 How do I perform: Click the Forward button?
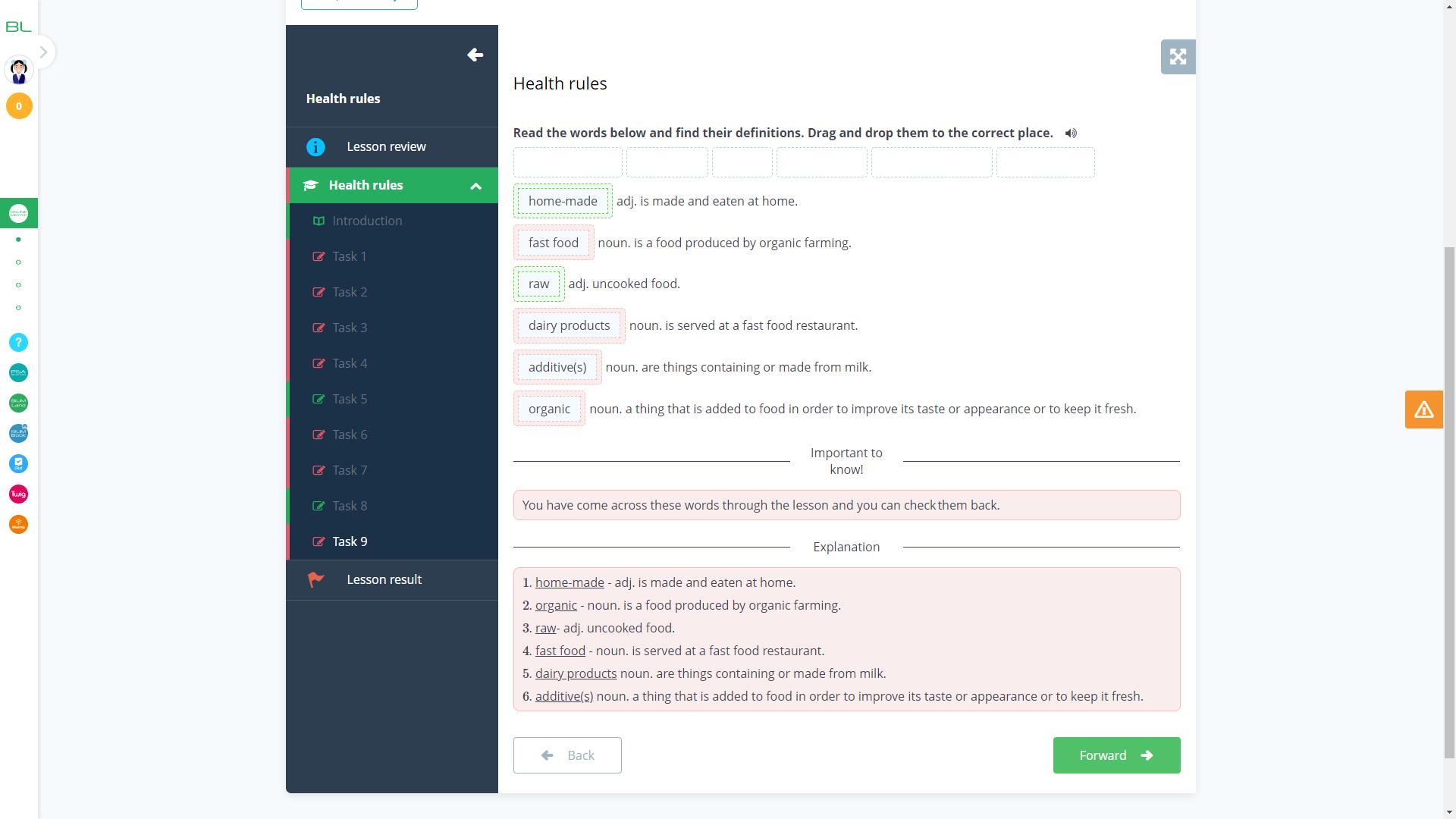[1116, 755]
